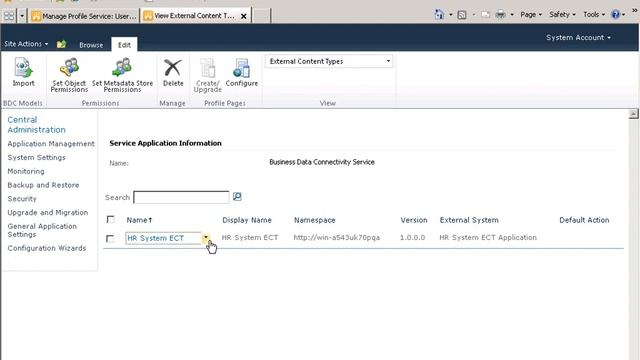Open System Settings link
Screen dimensions: 640x360
point(36,158)
